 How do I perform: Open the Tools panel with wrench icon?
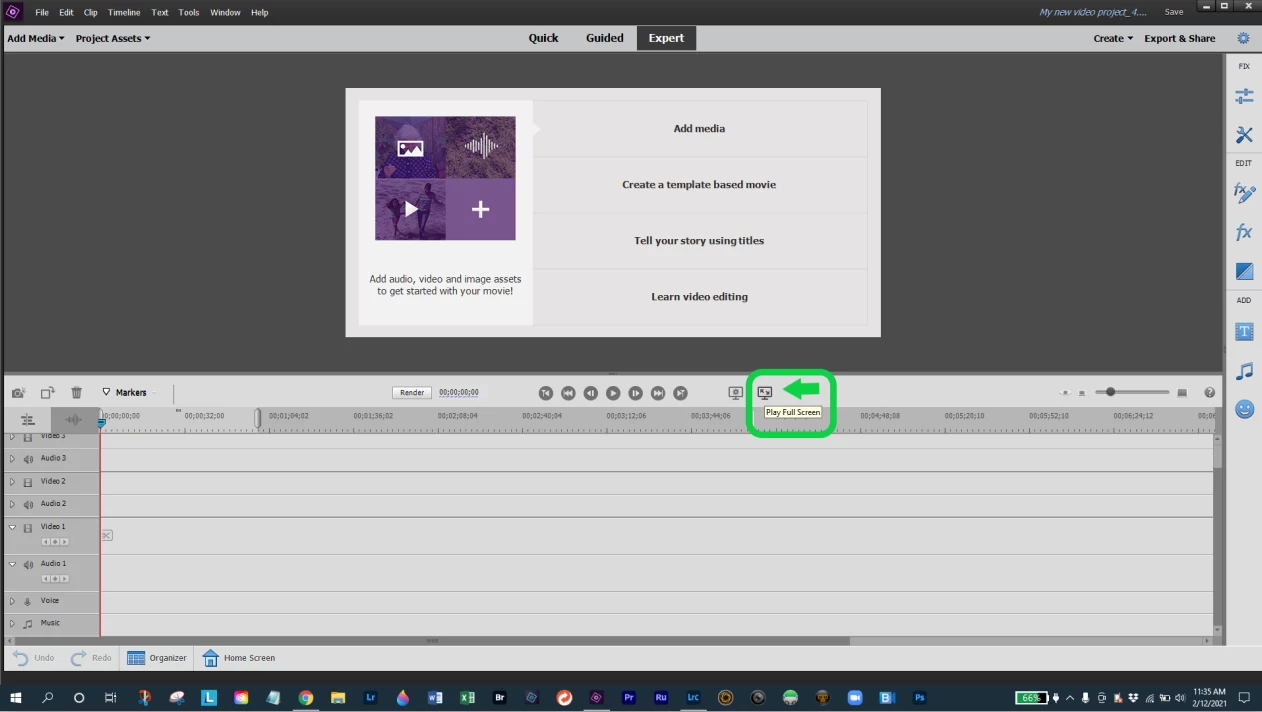(x=1244, y=134)
